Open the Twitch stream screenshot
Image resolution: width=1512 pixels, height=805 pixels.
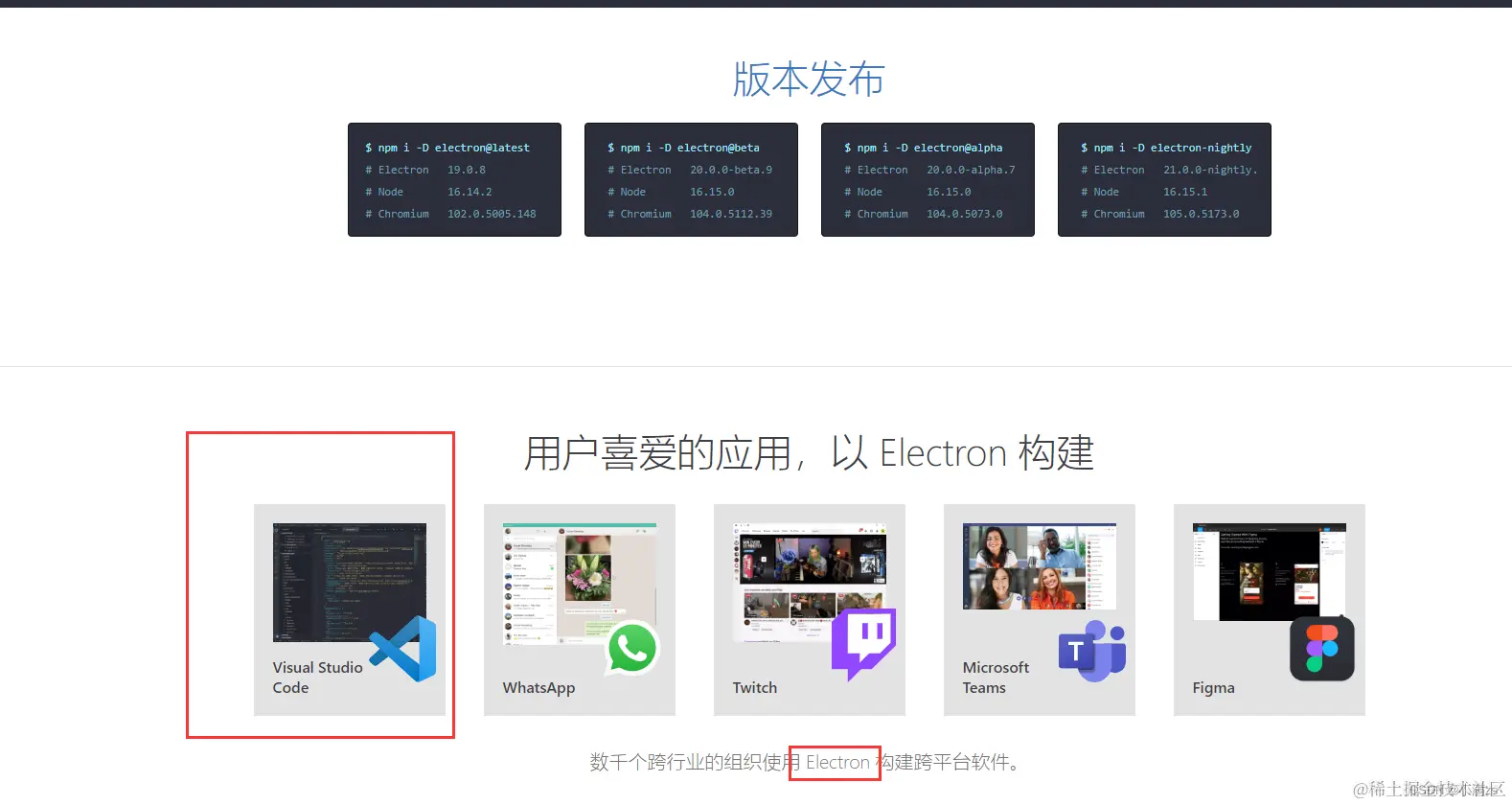[x=810, y=581]
